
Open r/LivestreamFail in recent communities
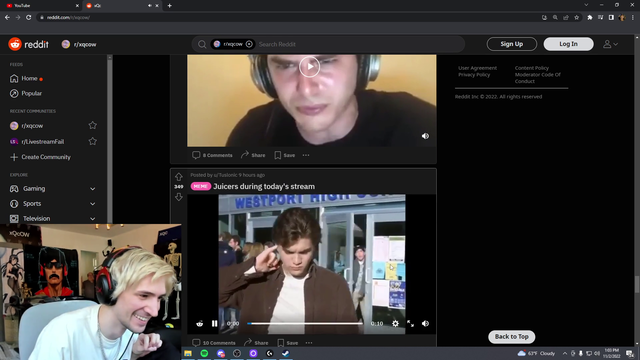coord(42,142)
